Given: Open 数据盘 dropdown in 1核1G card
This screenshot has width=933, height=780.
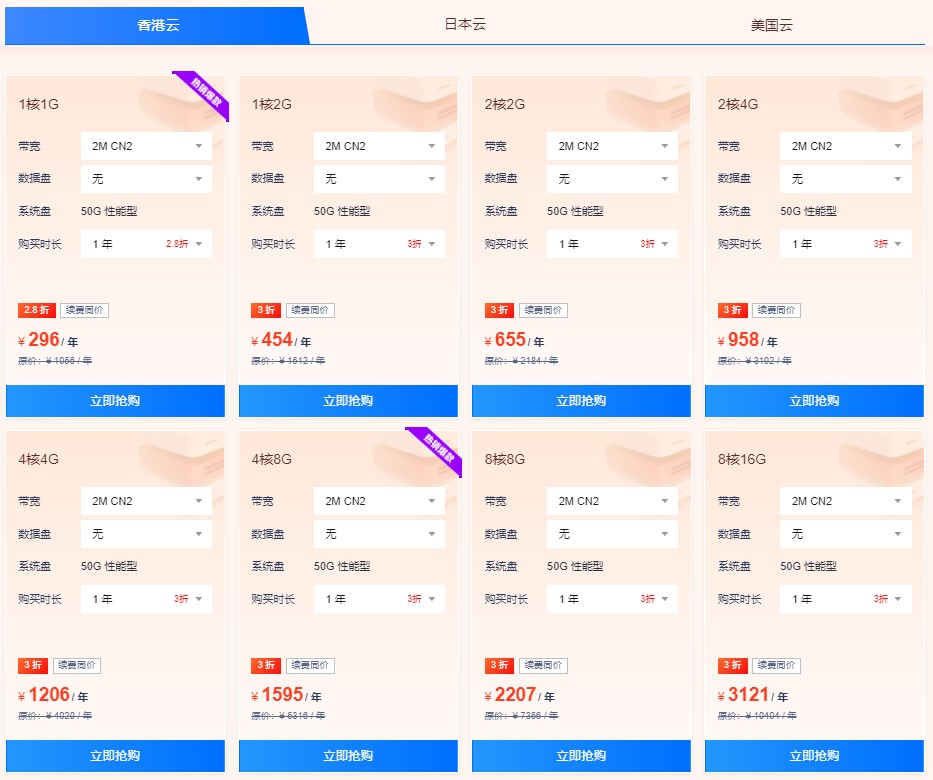Looking at the screenshot, I should tap(146, 178).
